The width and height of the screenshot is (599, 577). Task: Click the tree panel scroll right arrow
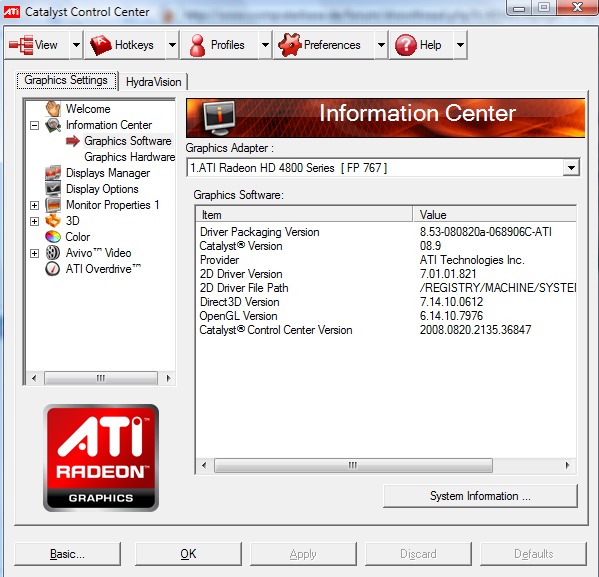pos(168,378)
